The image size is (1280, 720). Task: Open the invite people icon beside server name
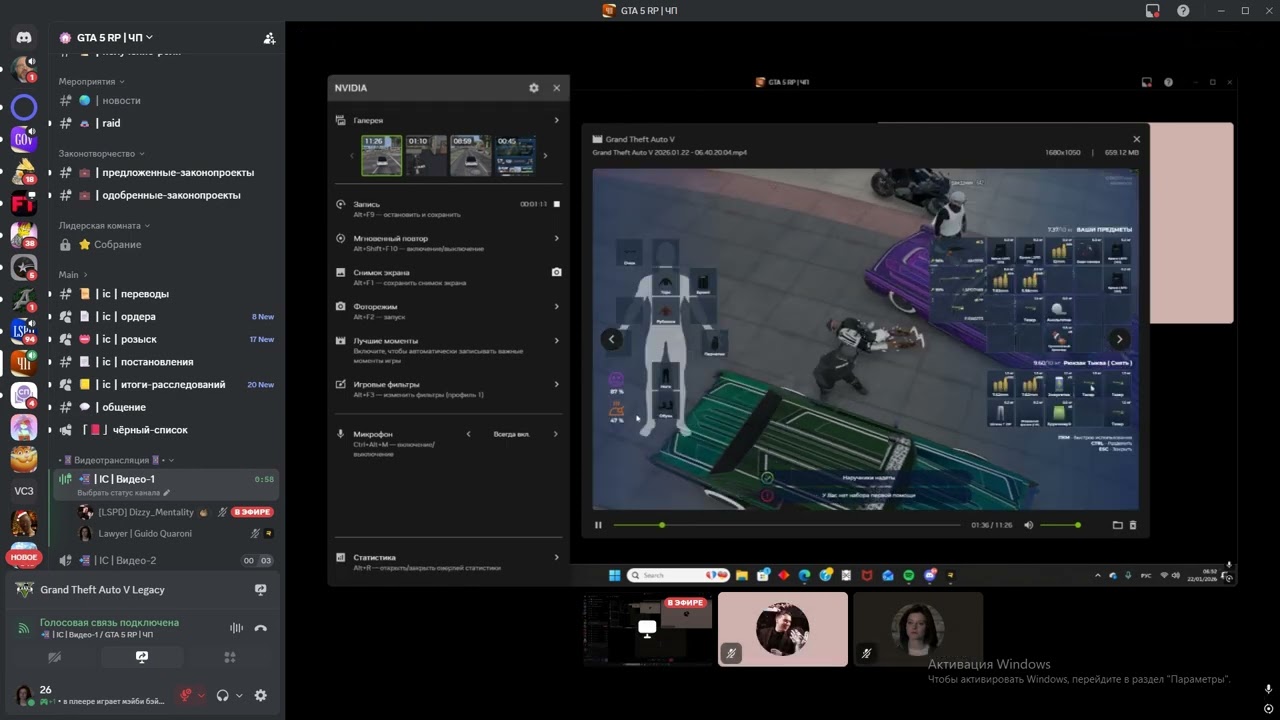269,38
